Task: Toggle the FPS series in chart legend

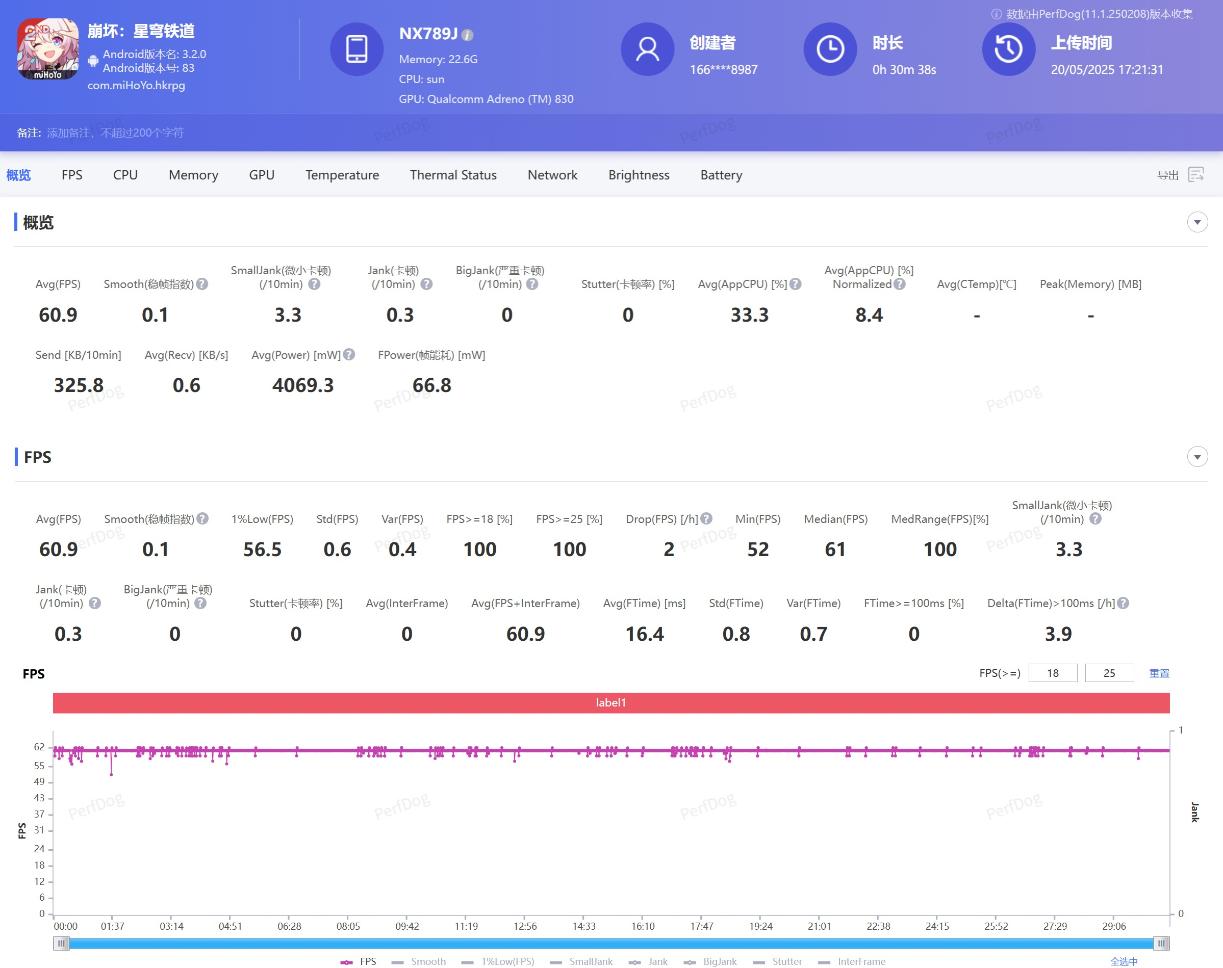Action: click(358, 962)
